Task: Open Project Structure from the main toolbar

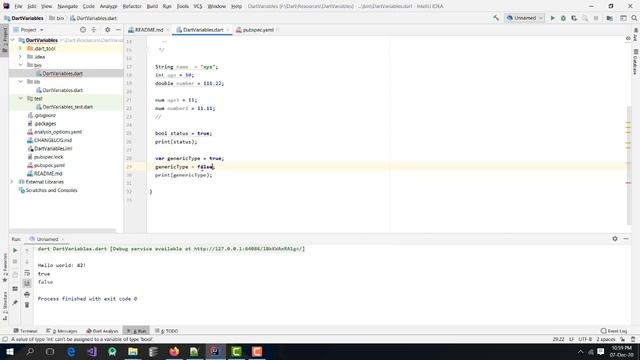Action: point(609,18)
